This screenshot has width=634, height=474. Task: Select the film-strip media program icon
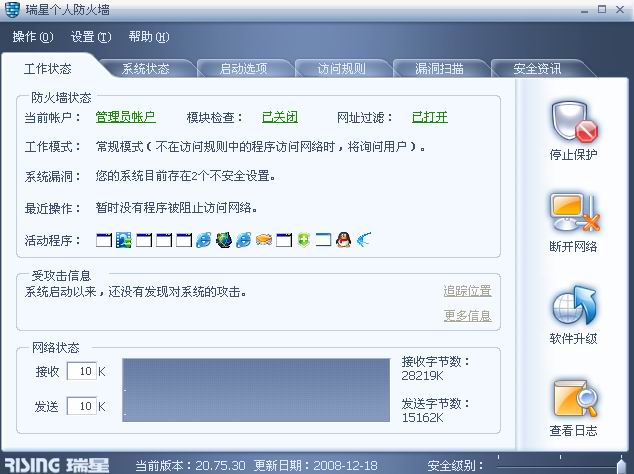click(124, 240)
